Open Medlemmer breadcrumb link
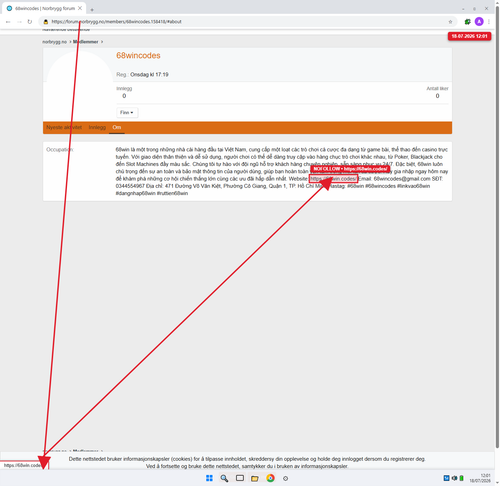 [86, 42]
